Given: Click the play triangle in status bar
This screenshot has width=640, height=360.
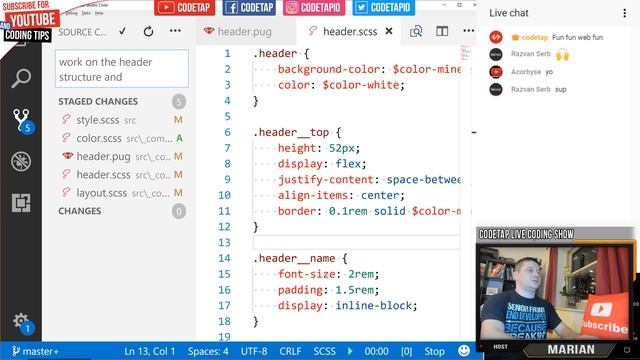Looking at the screenshot, I should click(350, 351).
